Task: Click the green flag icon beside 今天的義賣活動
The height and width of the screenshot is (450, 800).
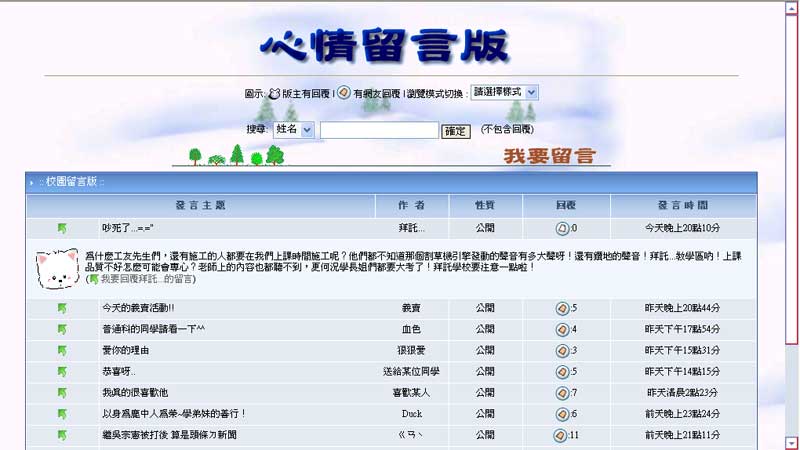Action: [62, 308]
